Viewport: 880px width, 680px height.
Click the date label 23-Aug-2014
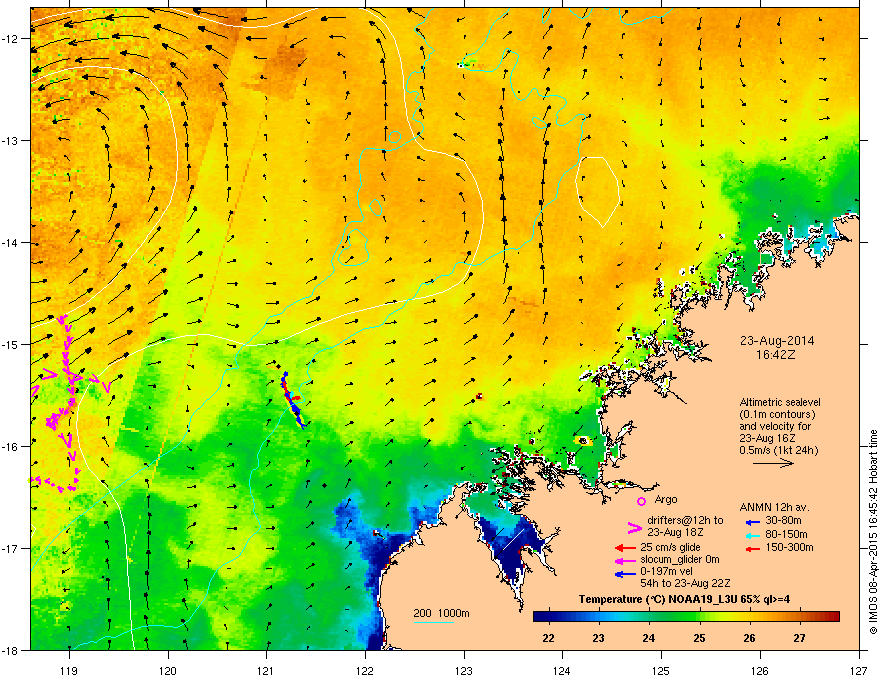point(777,341)
